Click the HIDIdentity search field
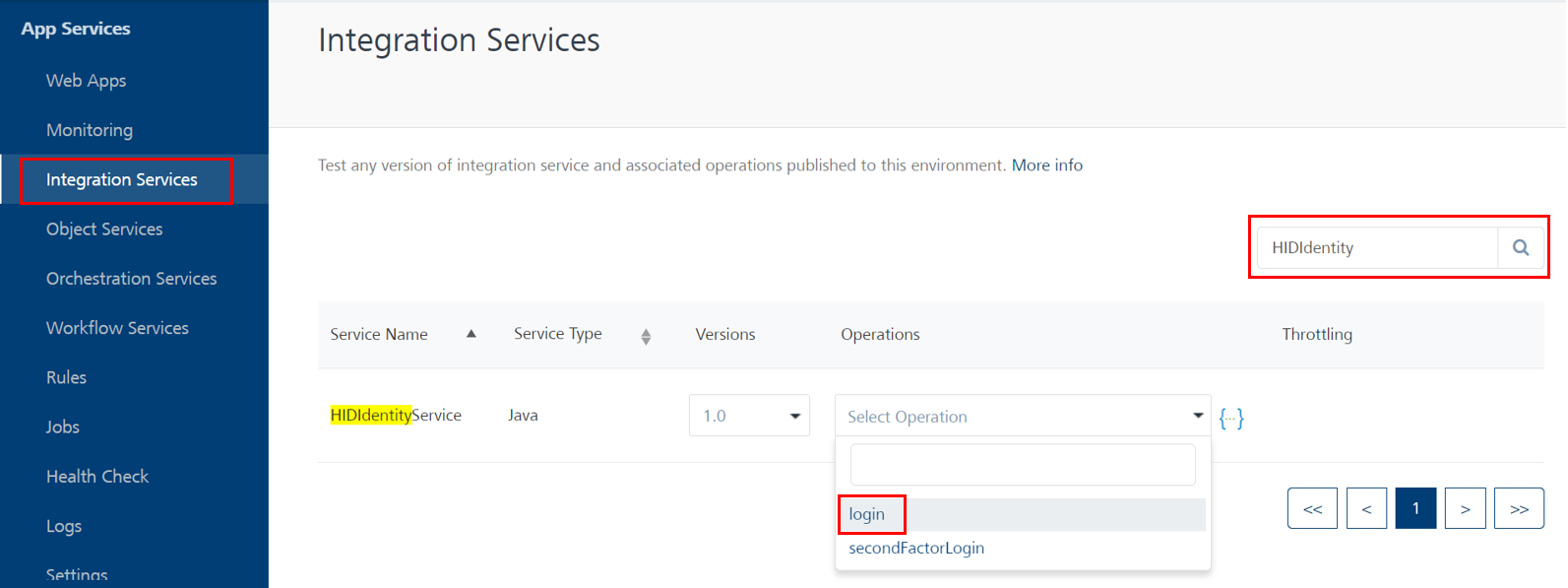Screen dimensions: 1568x588 1377,247
